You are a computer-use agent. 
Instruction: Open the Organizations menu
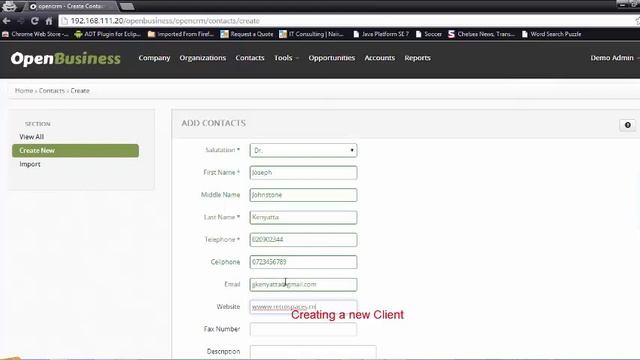(x=202, y=58)
